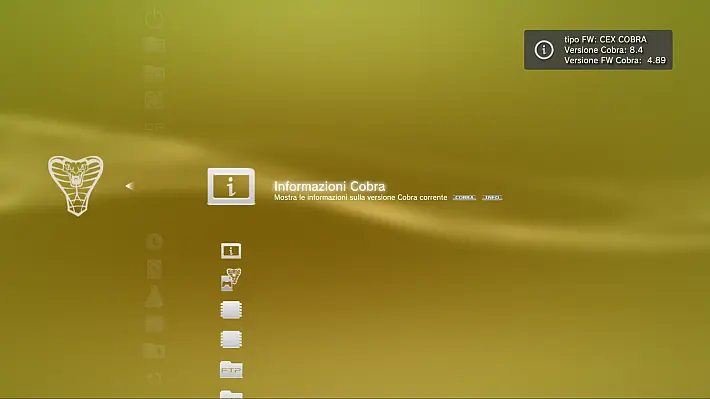The width and height of the screenshot is (710, 399).
Task: Select partially visible folder at list bottom
Action: (x=231, y=394)
